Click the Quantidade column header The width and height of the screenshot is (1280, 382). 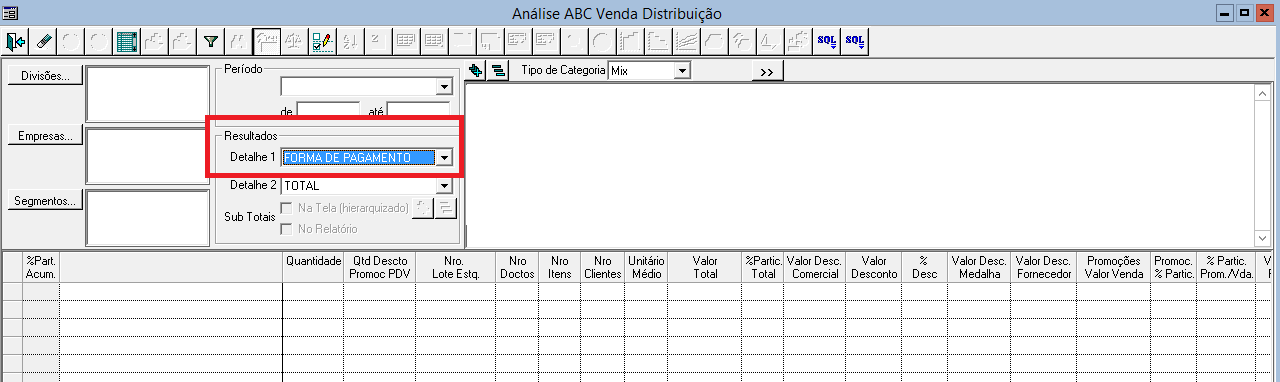pos(313,267)
